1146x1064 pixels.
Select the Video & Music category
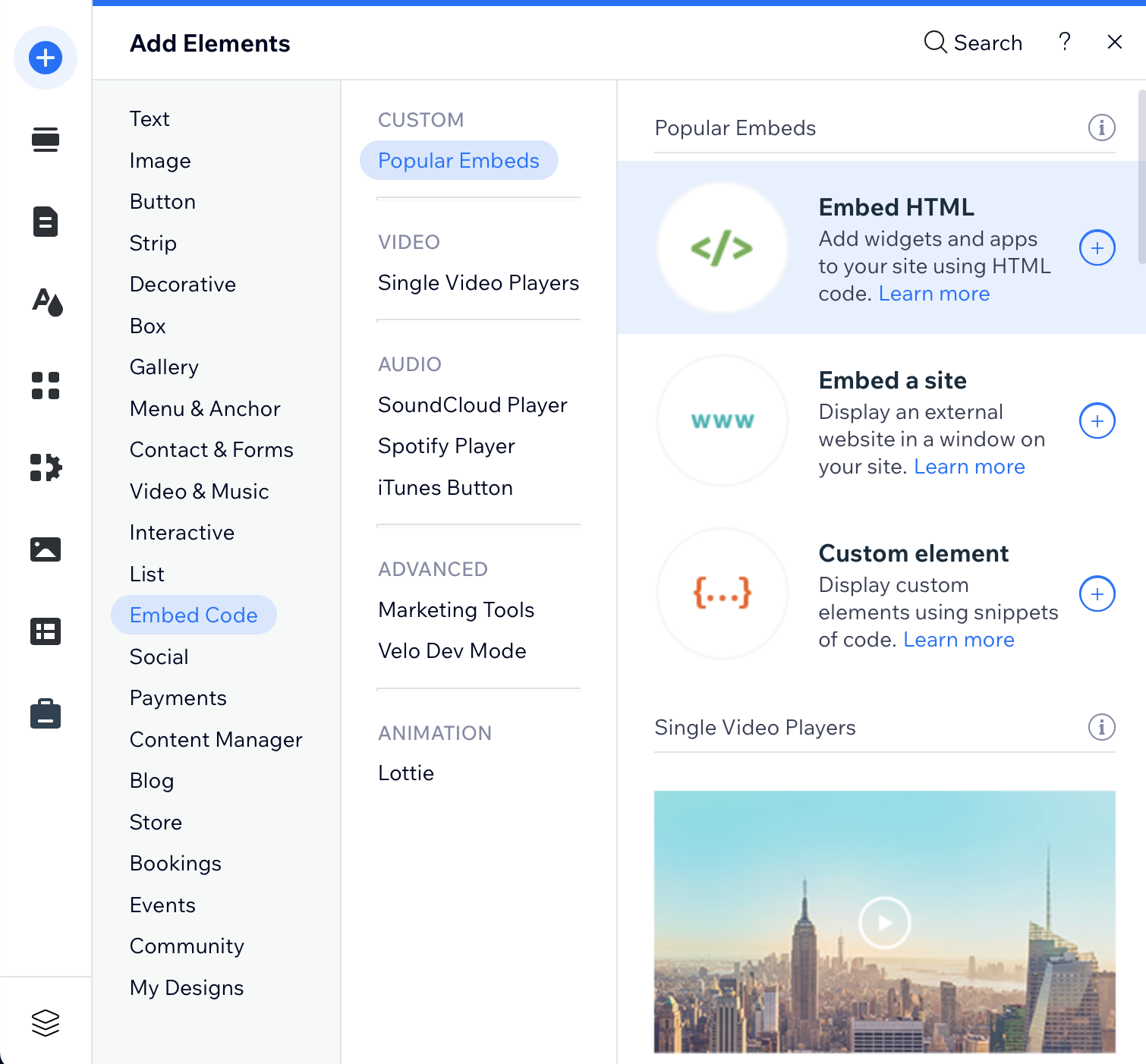pyautogui.click(x=199, y=491)
